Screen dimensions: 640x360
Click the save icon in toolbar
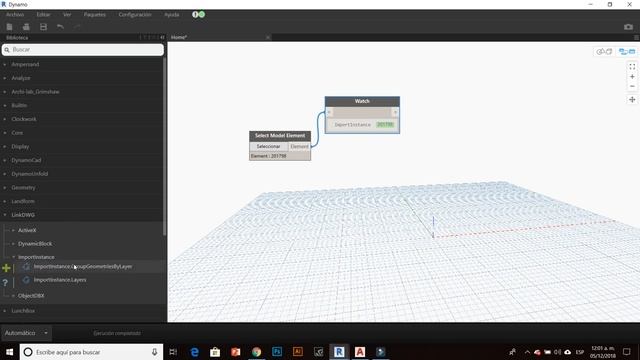pyautogui.click(x=43, y=27)
